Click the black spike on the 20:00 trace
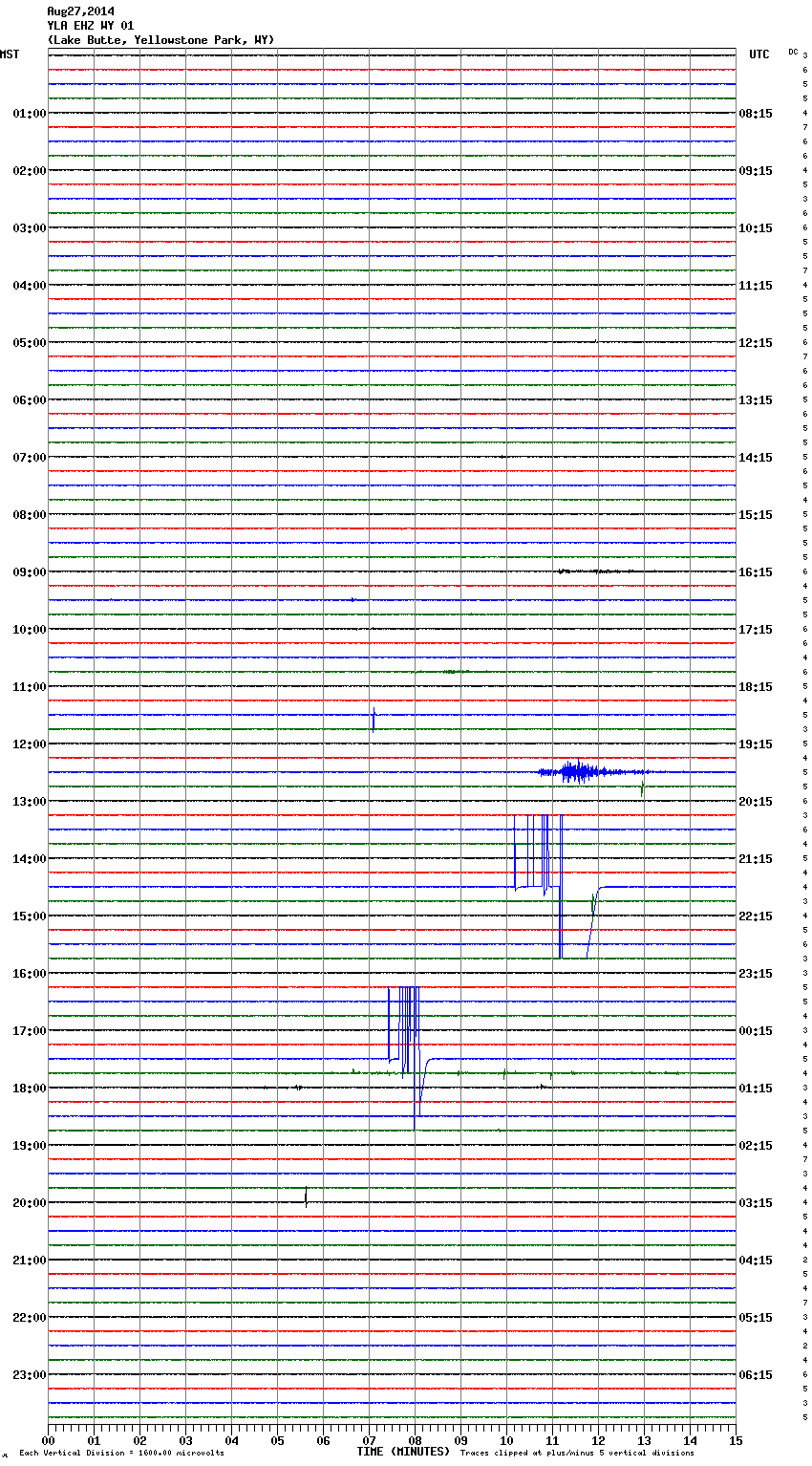 click(306, 1197)
